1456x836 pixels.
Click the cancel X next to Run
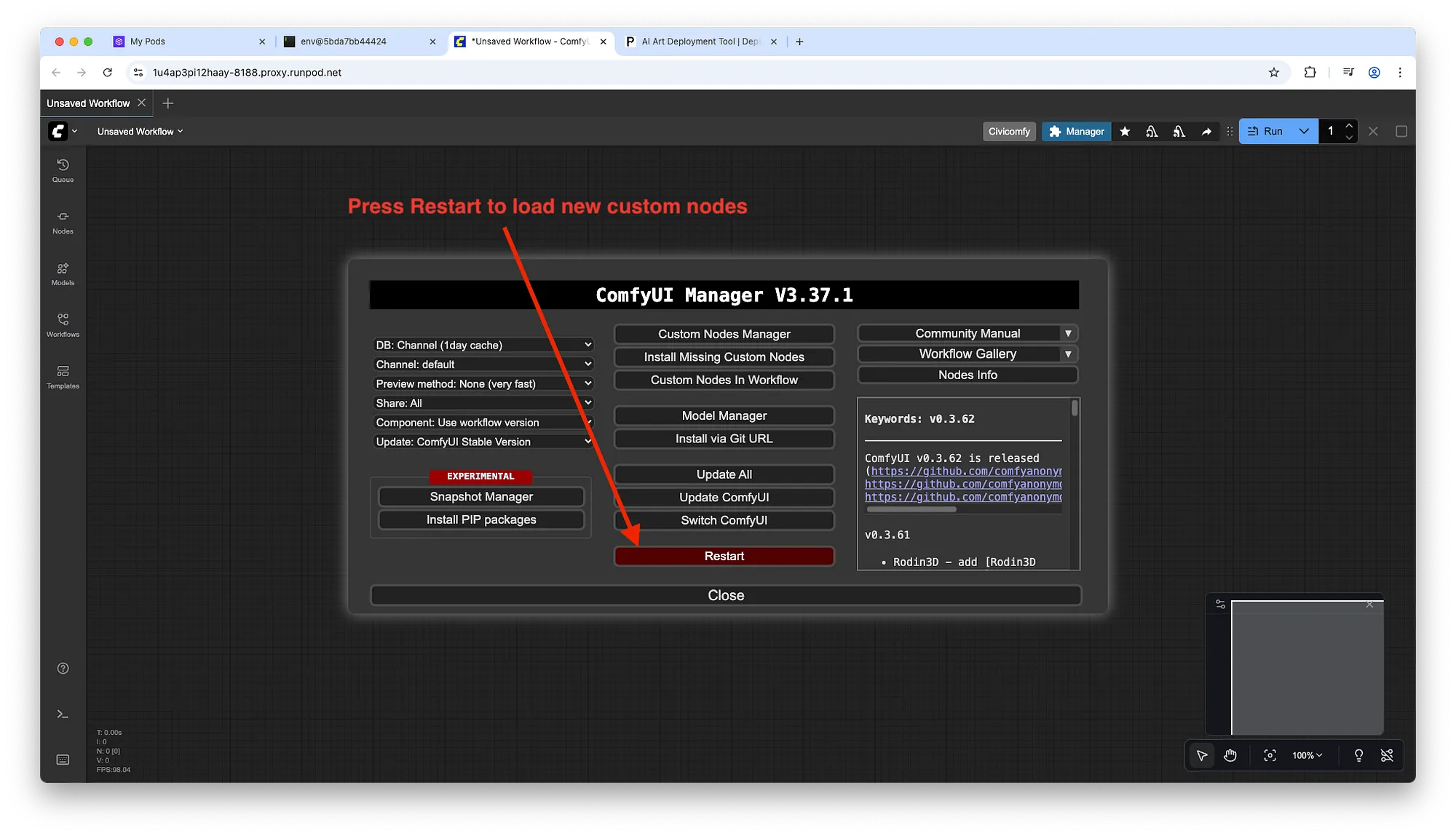(1373, 131)
